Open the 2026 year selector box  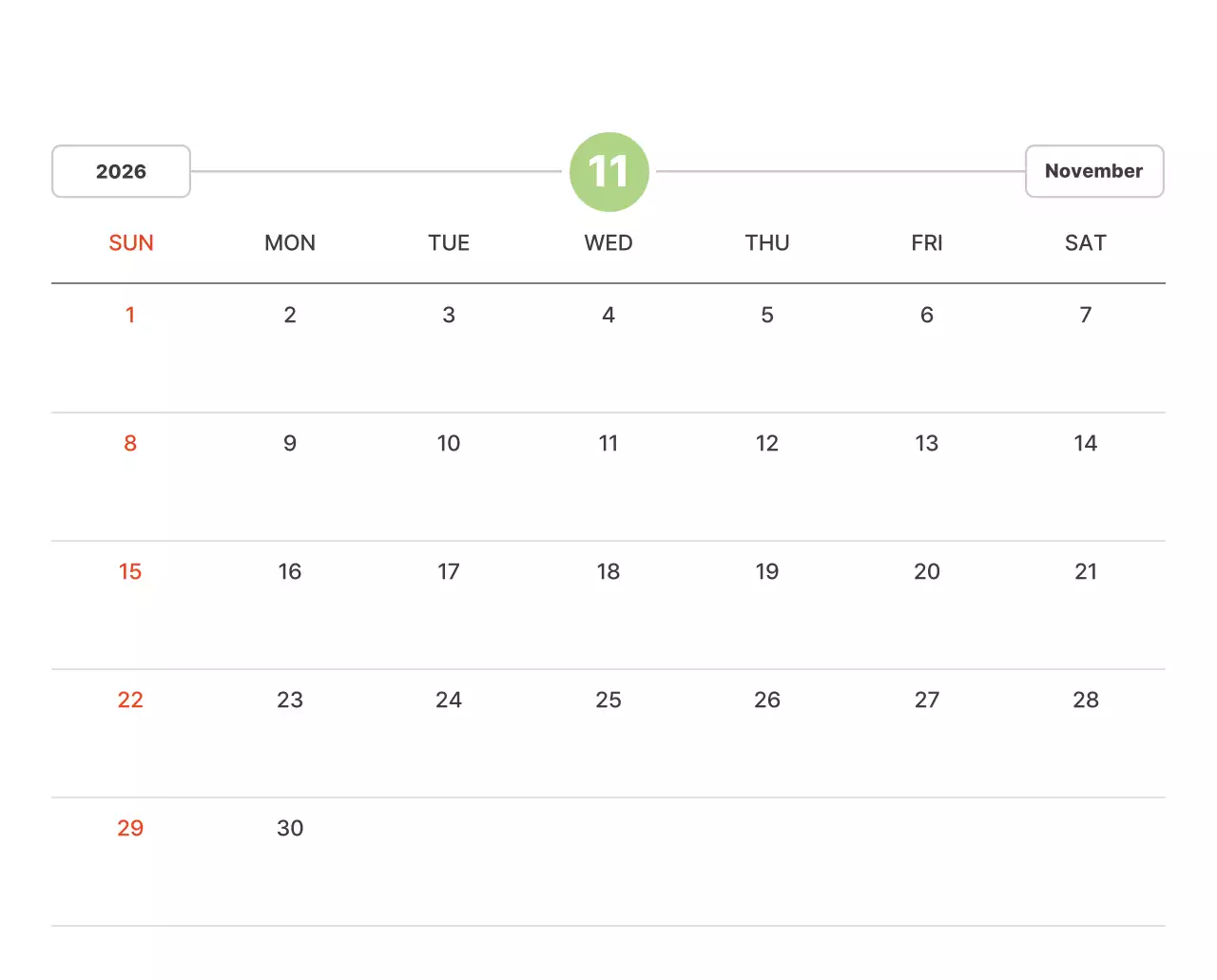[121, 171]
